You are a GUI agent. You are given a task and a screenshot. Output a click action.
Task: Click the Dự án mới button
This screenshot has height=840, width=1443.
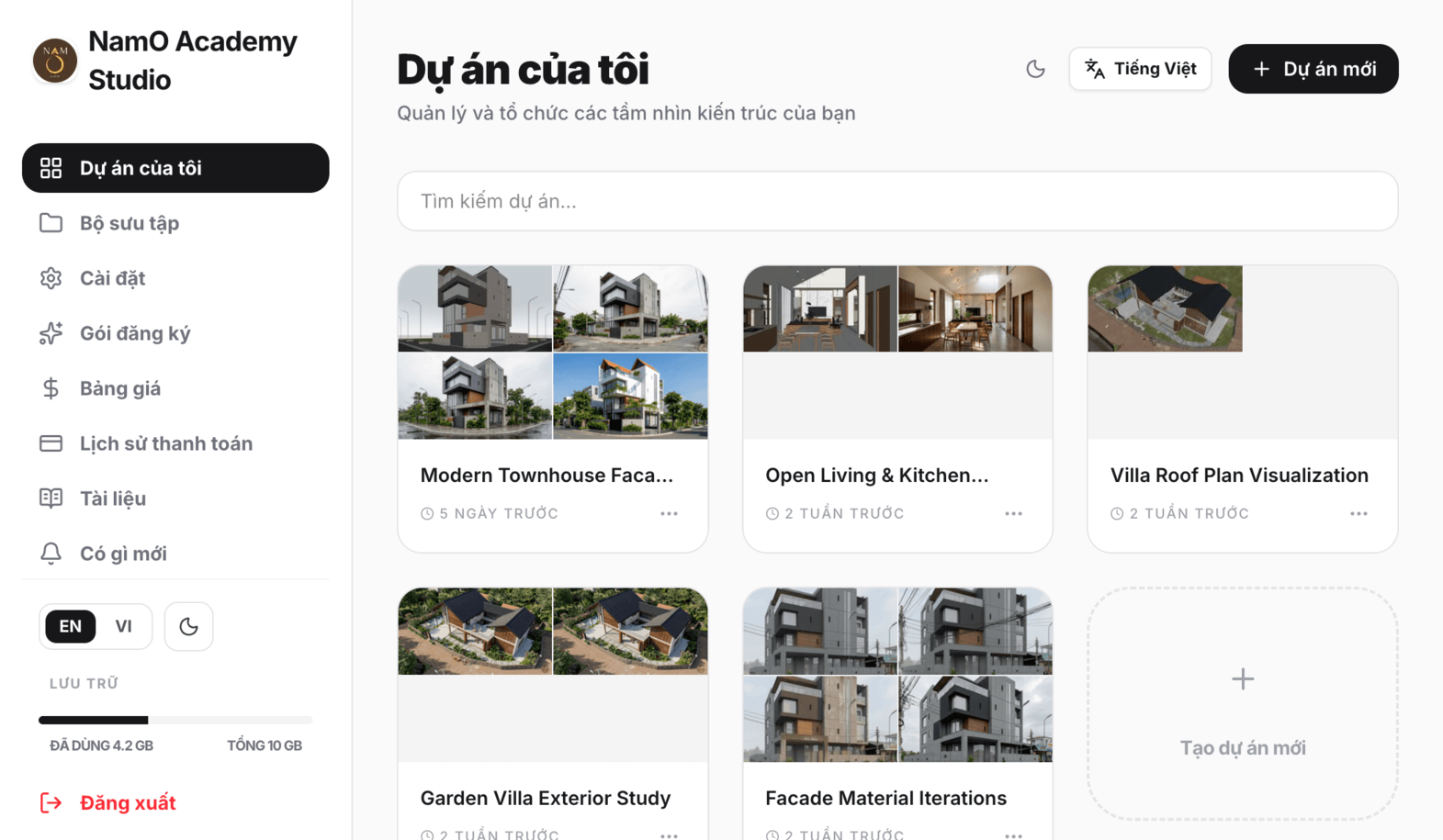pos(1313,69)
